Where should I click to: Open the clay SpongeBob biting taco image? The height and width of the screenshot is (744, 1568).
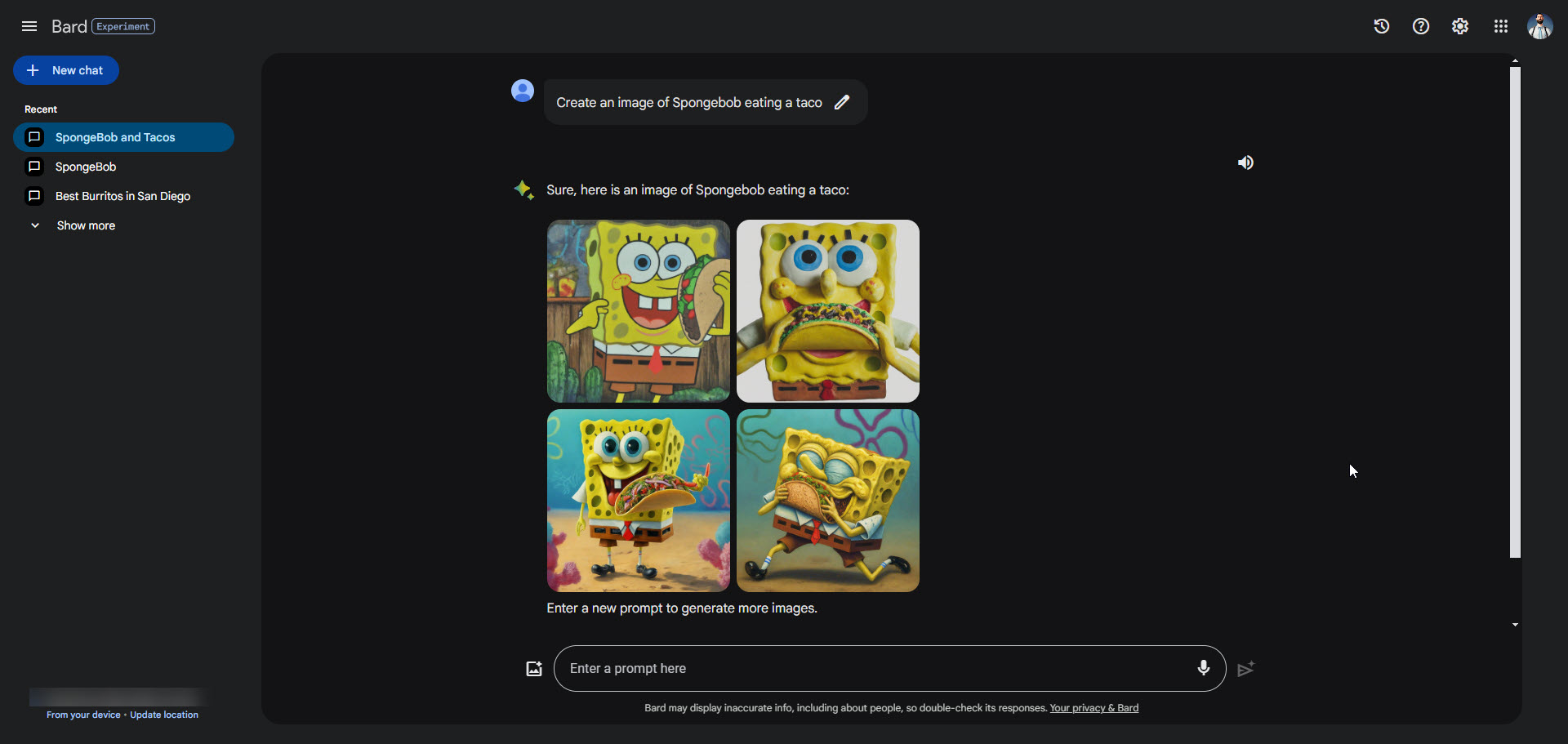(x=828, y=311)
